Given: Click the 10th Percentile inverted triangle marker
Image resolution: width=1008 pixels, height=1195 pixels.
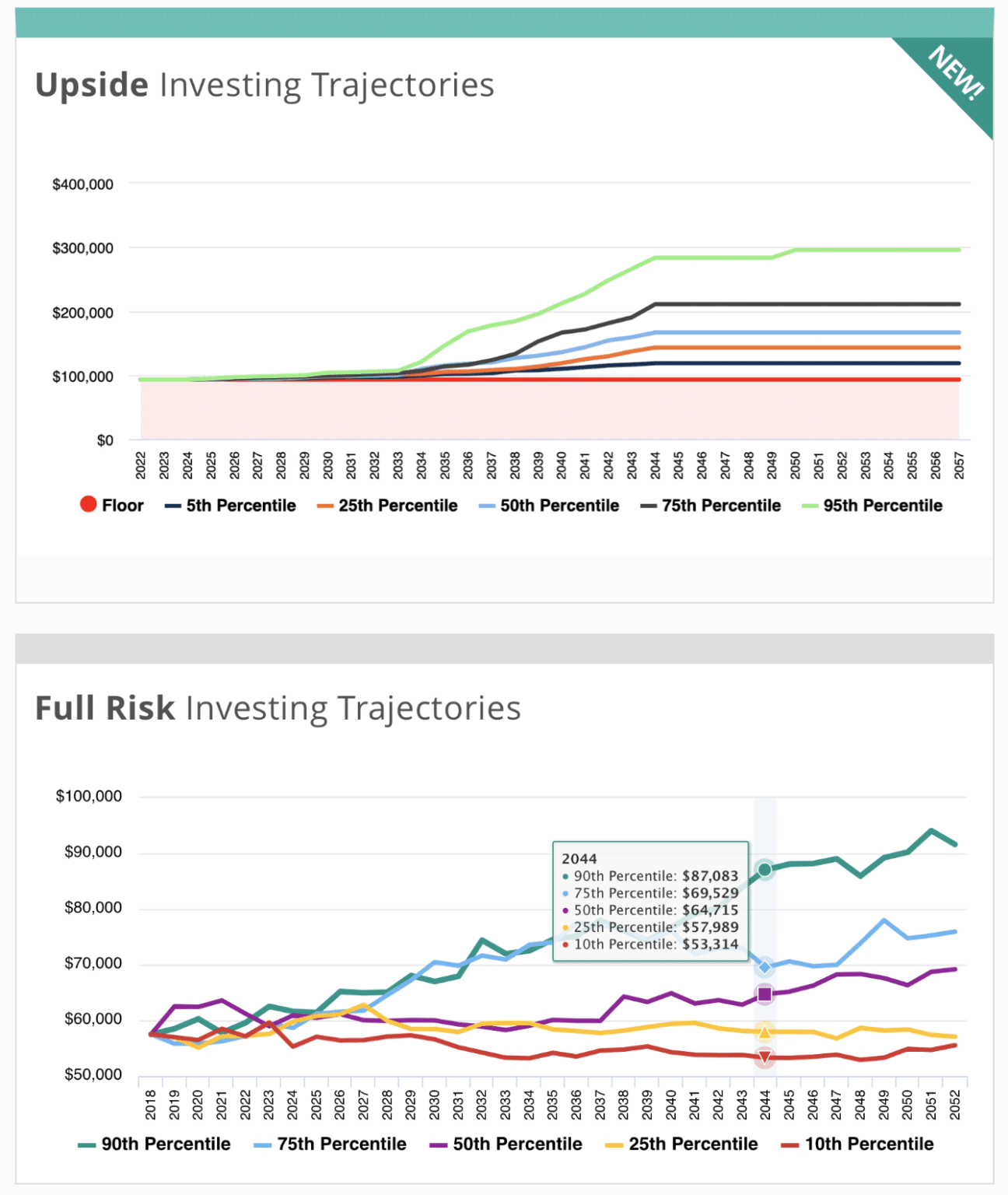Looking at the screenshot, I should tap(765, 1057).
